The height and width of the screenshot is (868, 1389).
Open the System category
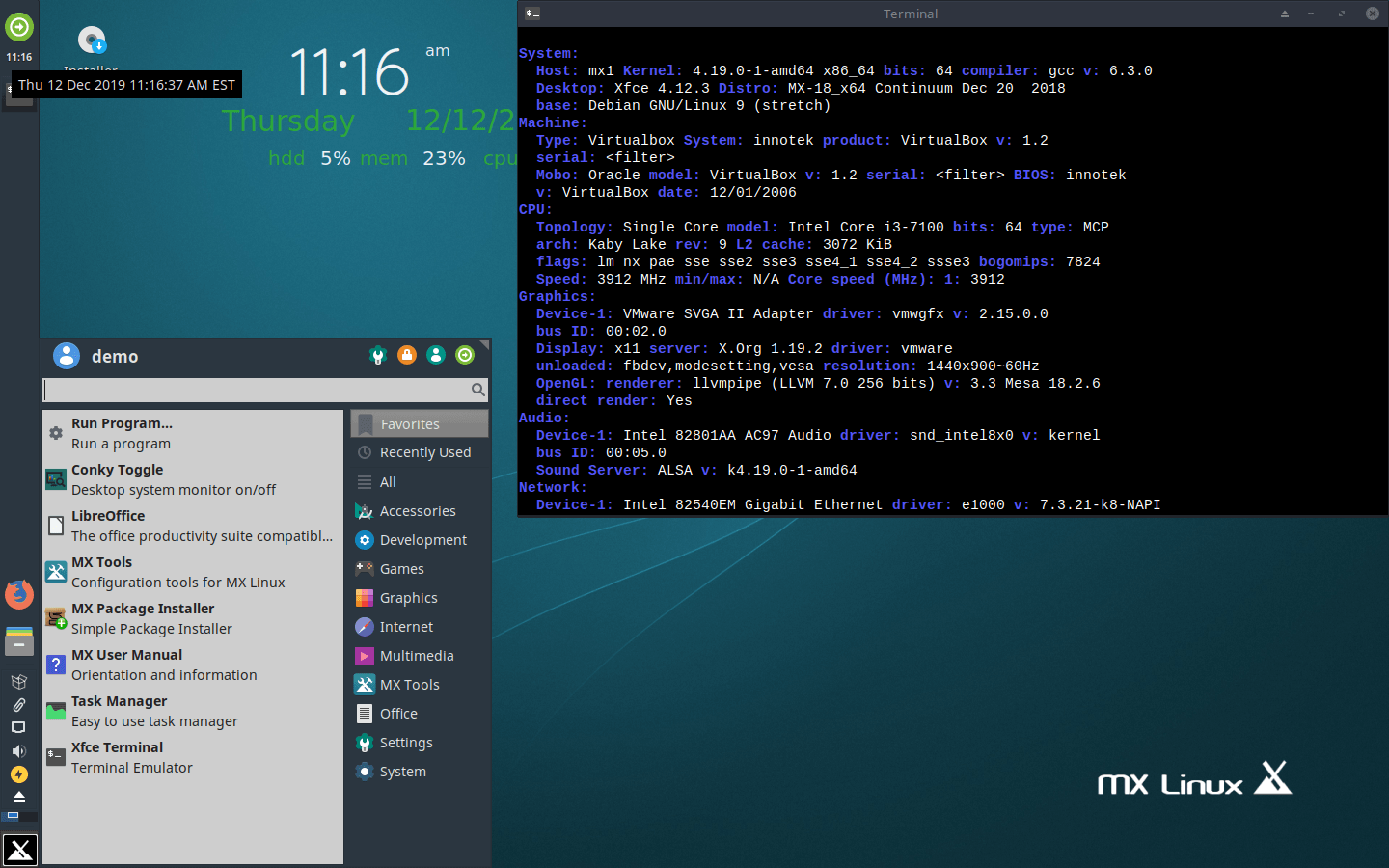click(x=420, y=772)
